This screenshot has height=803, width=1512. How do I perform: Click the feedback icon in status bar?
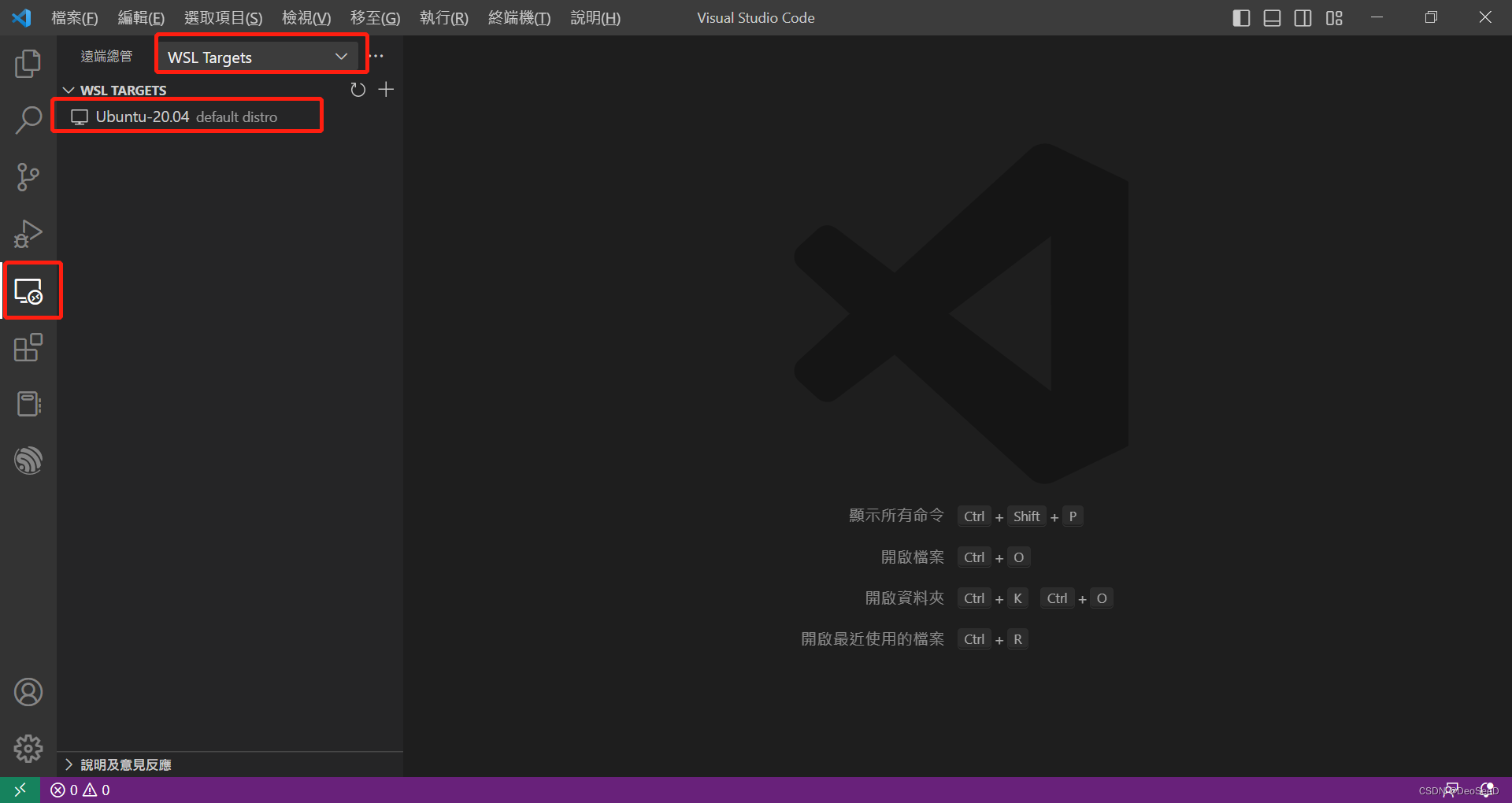click(x=1451, y=790)
